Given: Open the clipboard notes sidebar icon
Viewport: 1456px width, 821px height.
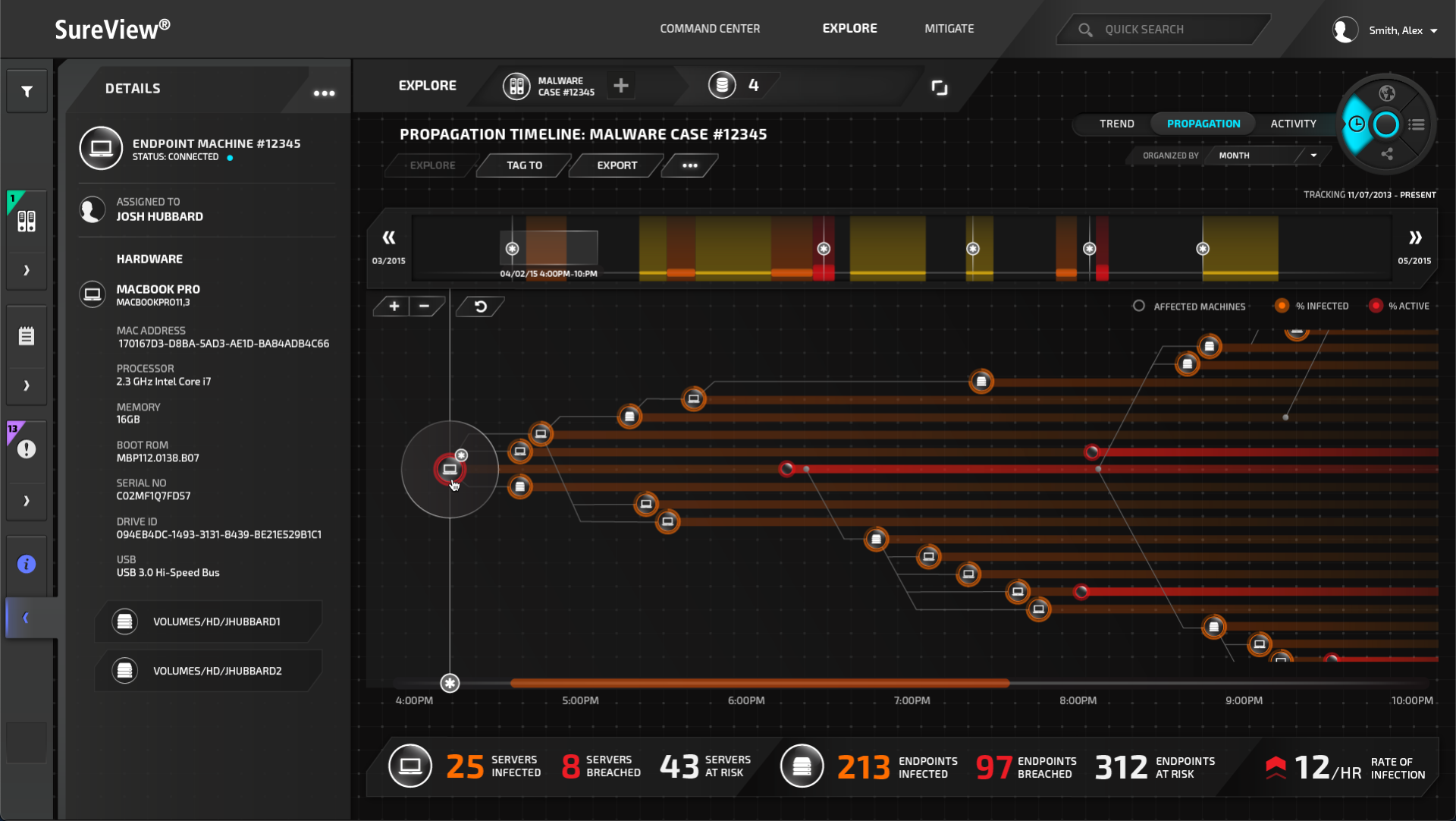Looking at the screenshot, I should click(27, 336).
